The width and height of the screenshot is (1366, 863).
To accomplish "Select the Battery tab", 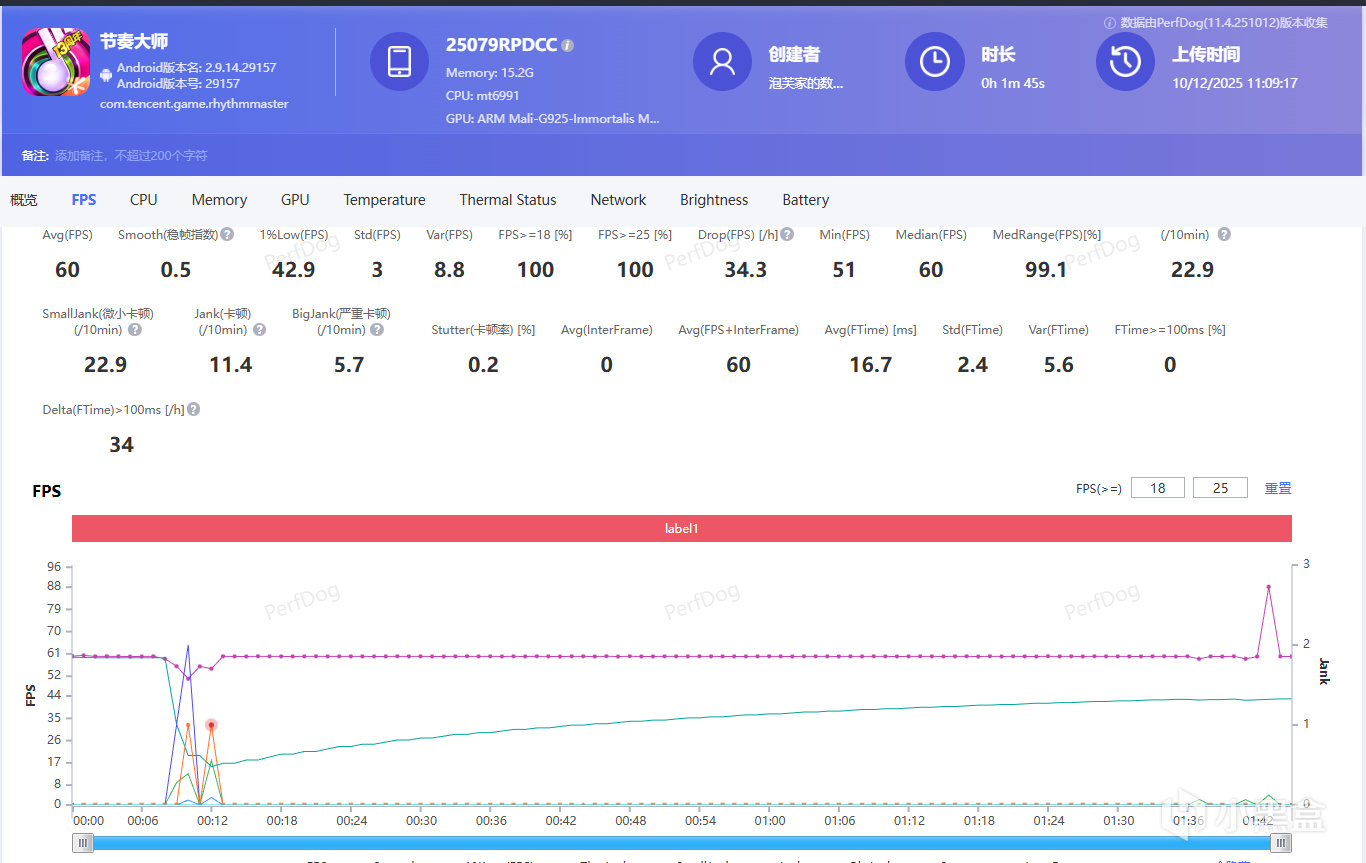I will [805, 200].
